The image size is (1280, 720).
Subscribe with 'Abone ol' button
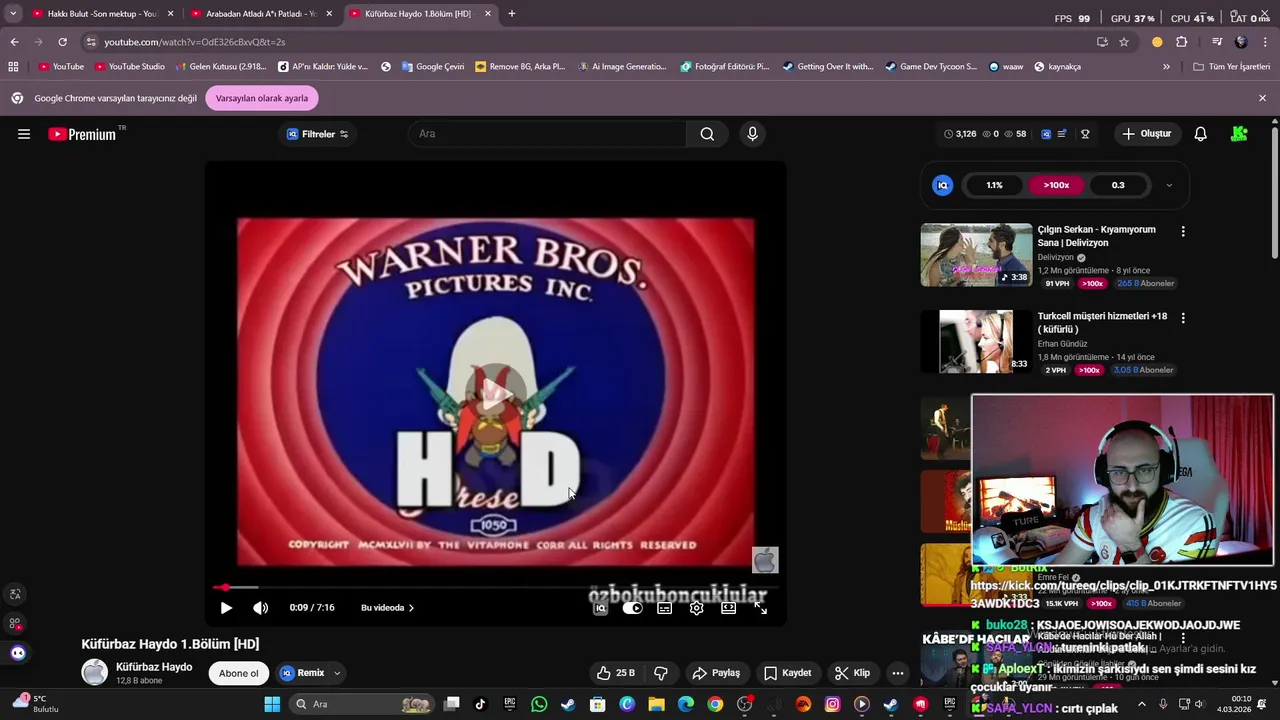[239, 673]
